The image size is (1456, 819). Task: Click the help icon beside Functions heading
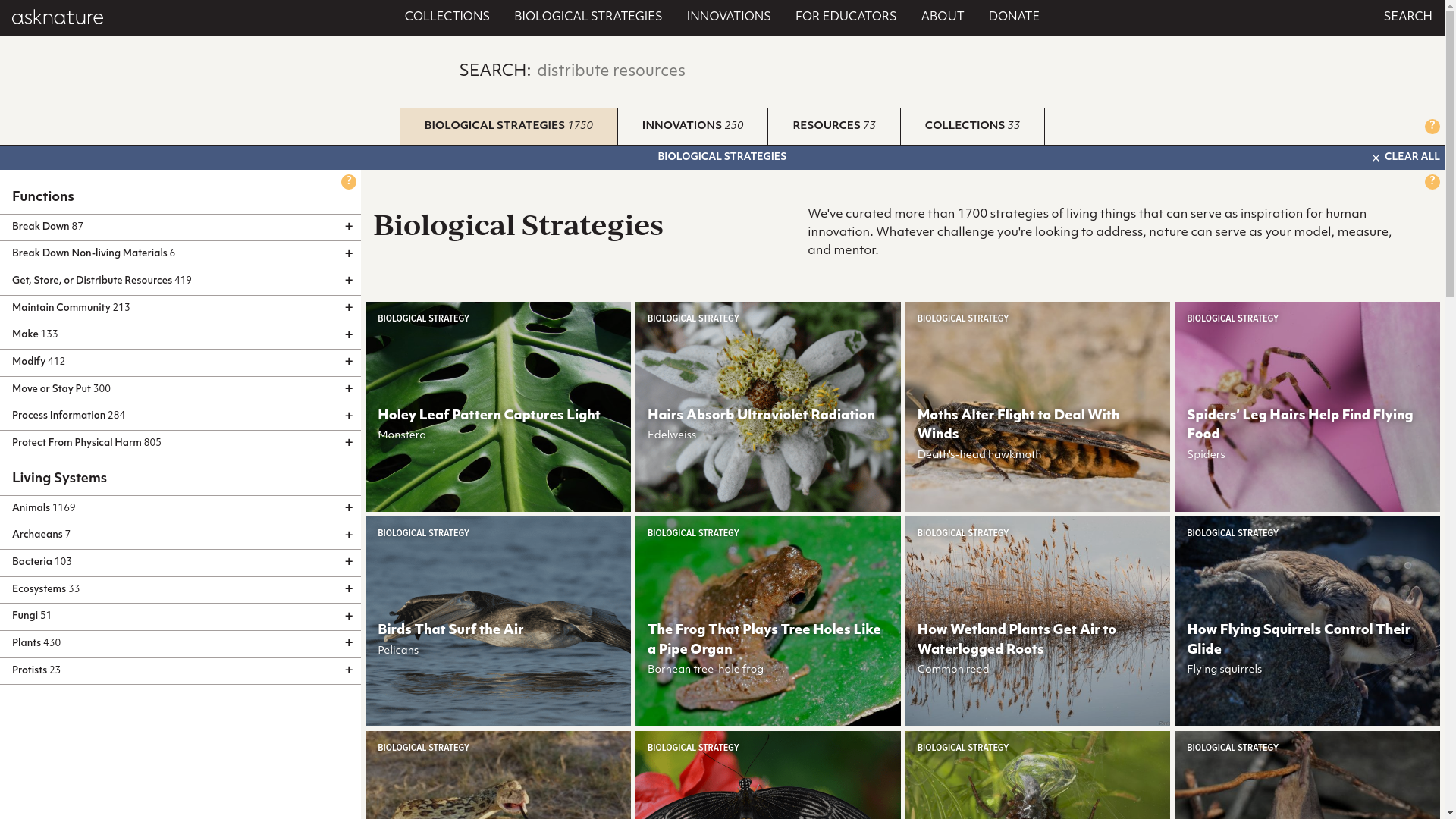(x=348, y=182)
